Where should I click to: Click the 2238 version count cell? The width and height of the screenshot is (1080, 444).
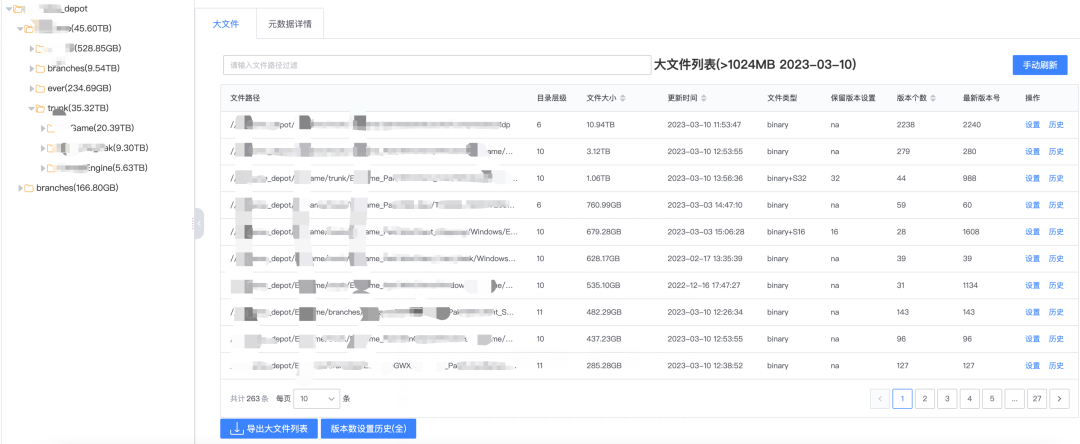point(905,125)
